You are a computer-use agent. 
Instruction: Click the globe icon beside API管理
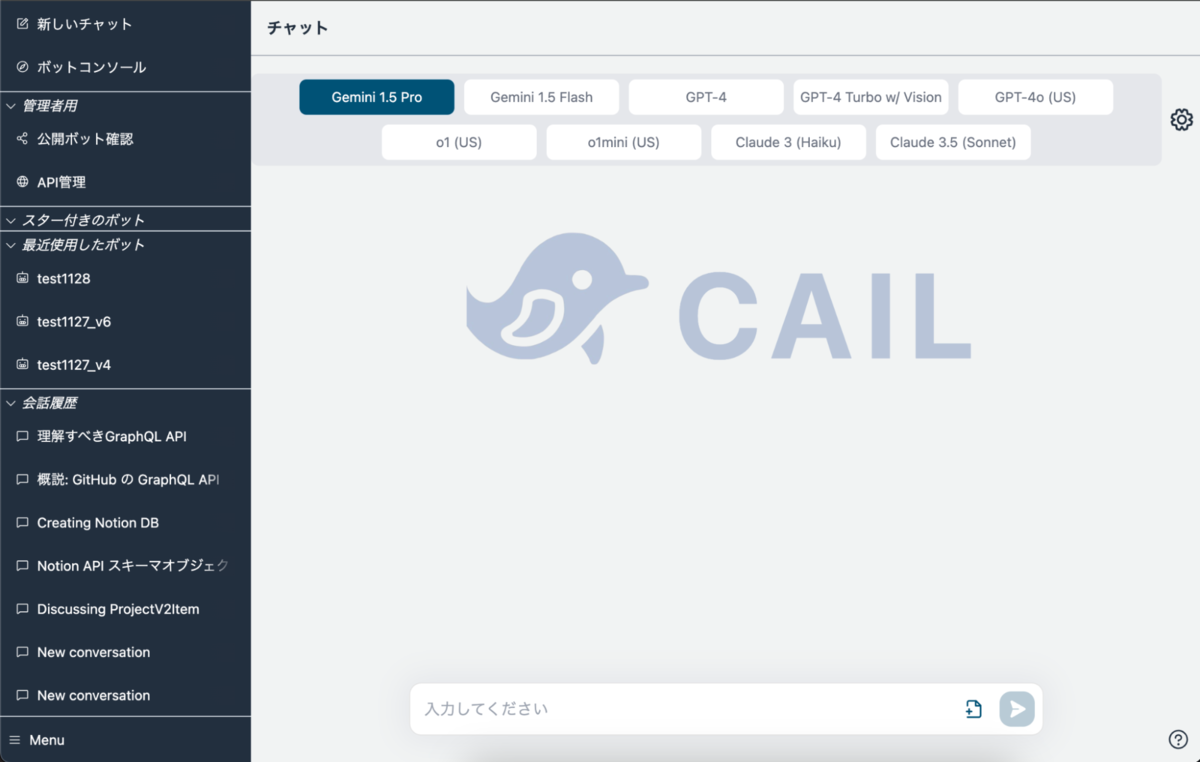23,182
